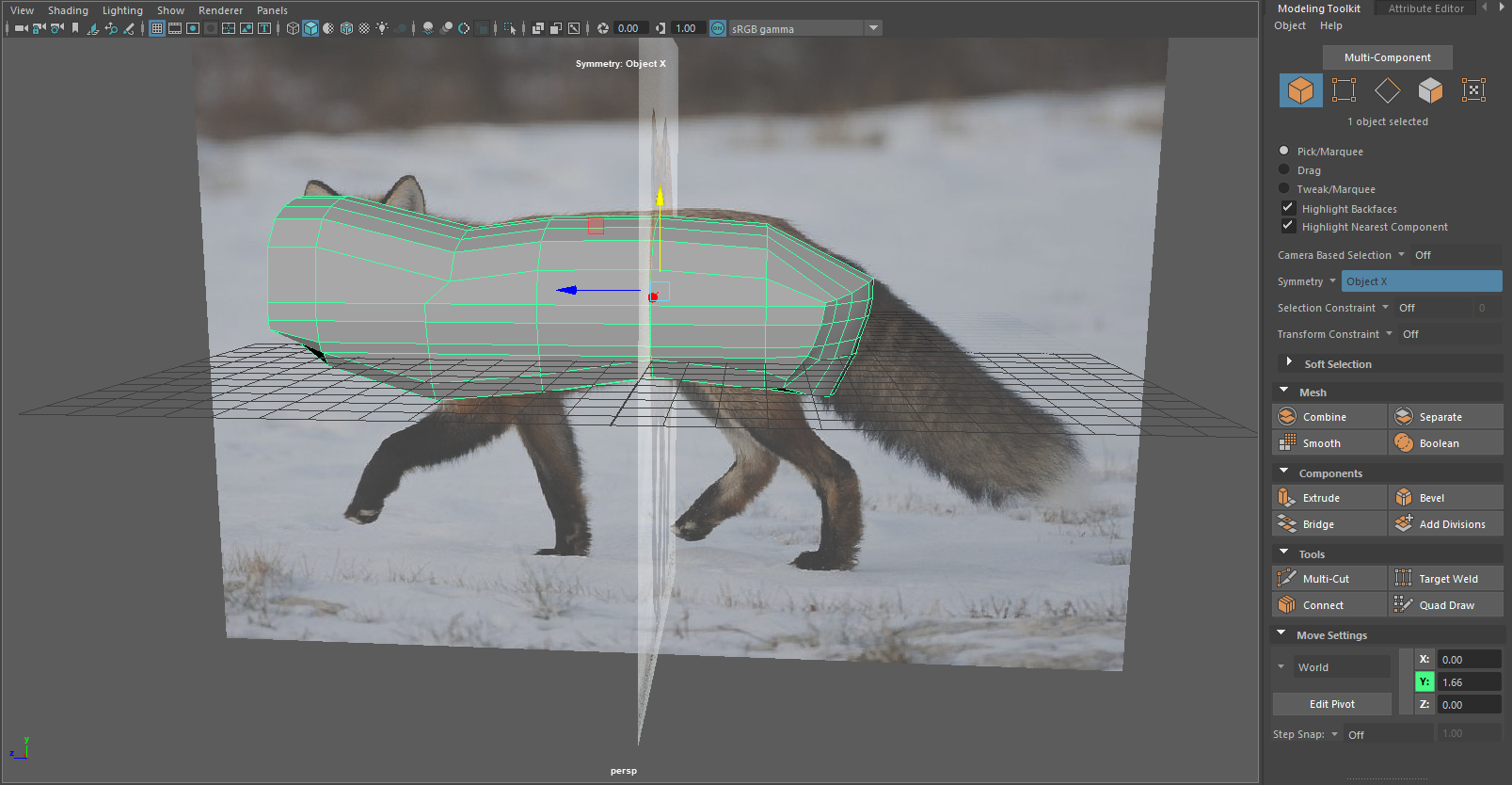
Task: Select Edge selection mode diamond icon
Action: pos(1387,90)
